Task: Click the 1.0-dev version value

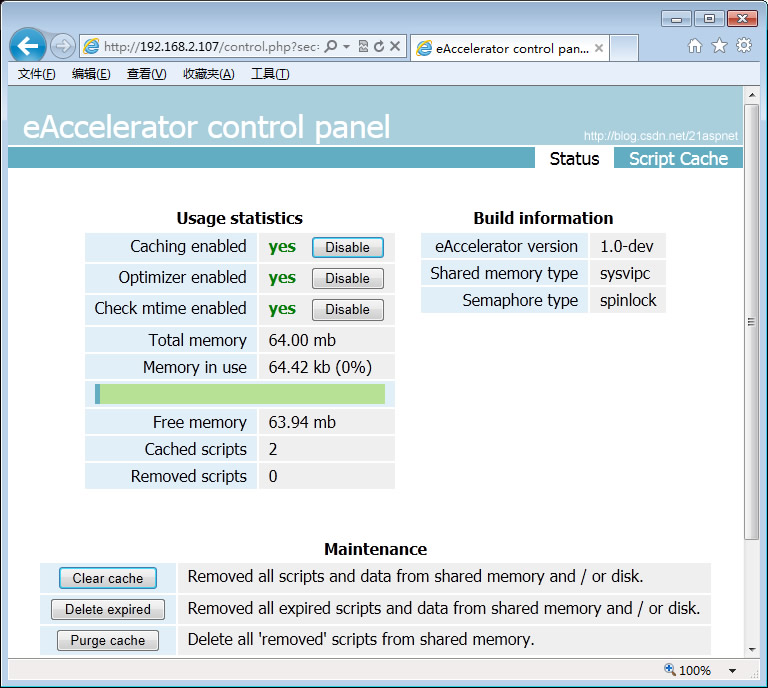Action: [x=626, y=246]
